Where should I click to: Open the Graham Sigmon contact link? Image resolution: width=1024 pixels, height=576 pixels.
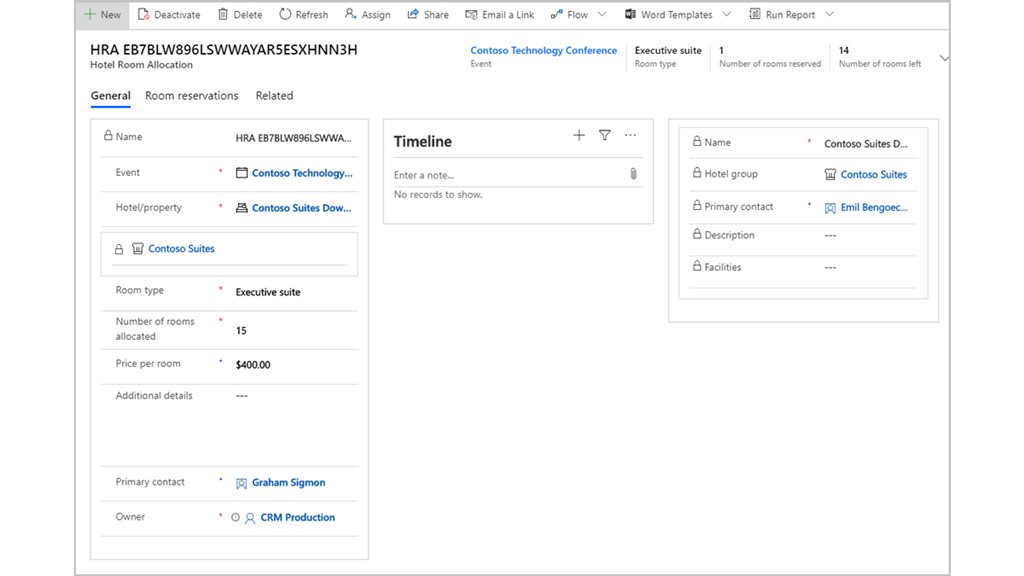pos(289,483)
